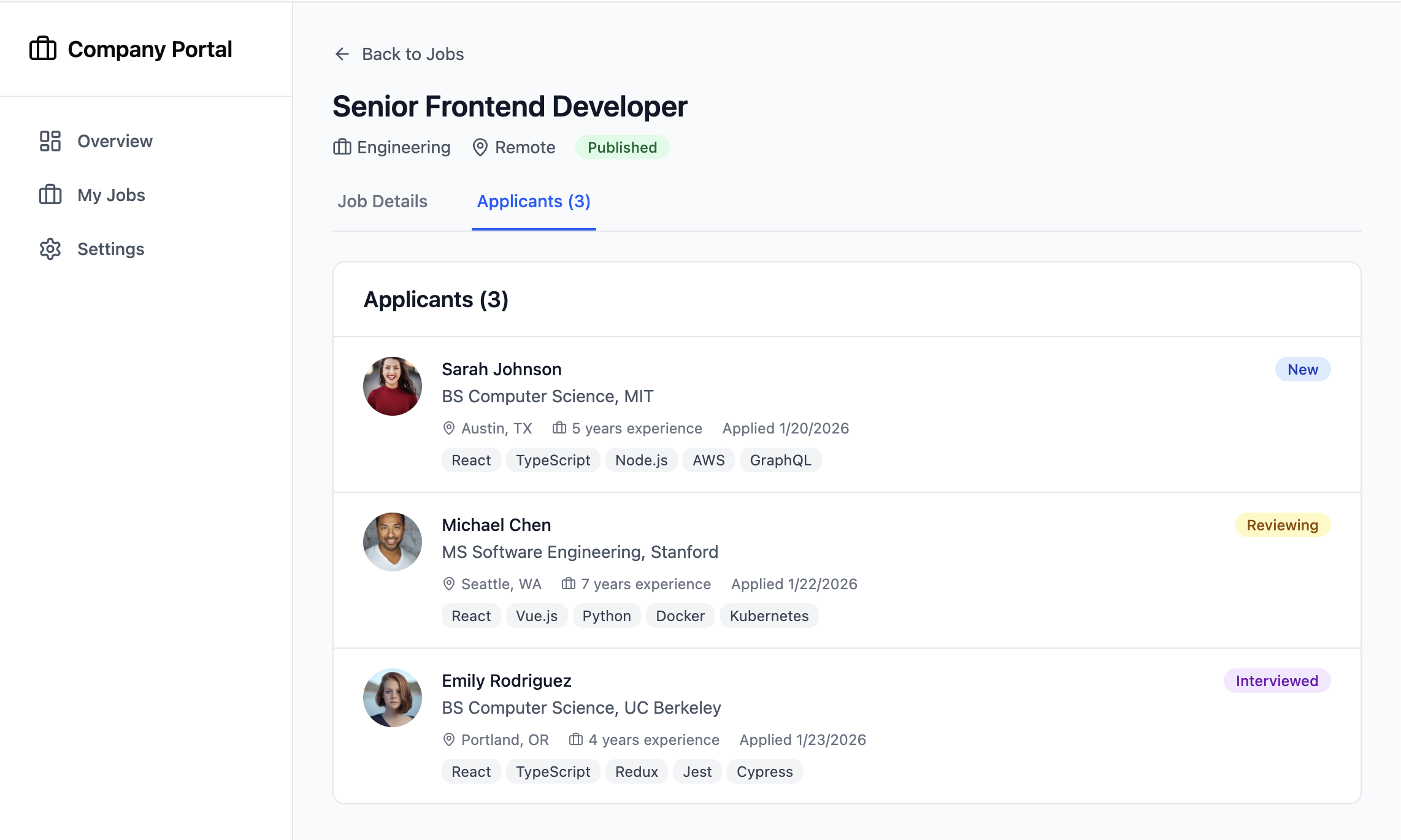Click the GraphQL skill tag under Sarah Johnson
This screenshot has height=840, width=1401.
point(780,460)
